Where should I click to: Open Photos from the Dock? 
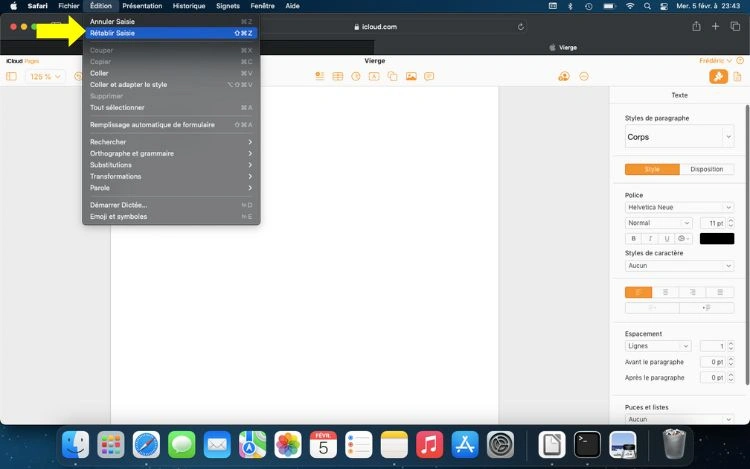(x=288, y=445)
